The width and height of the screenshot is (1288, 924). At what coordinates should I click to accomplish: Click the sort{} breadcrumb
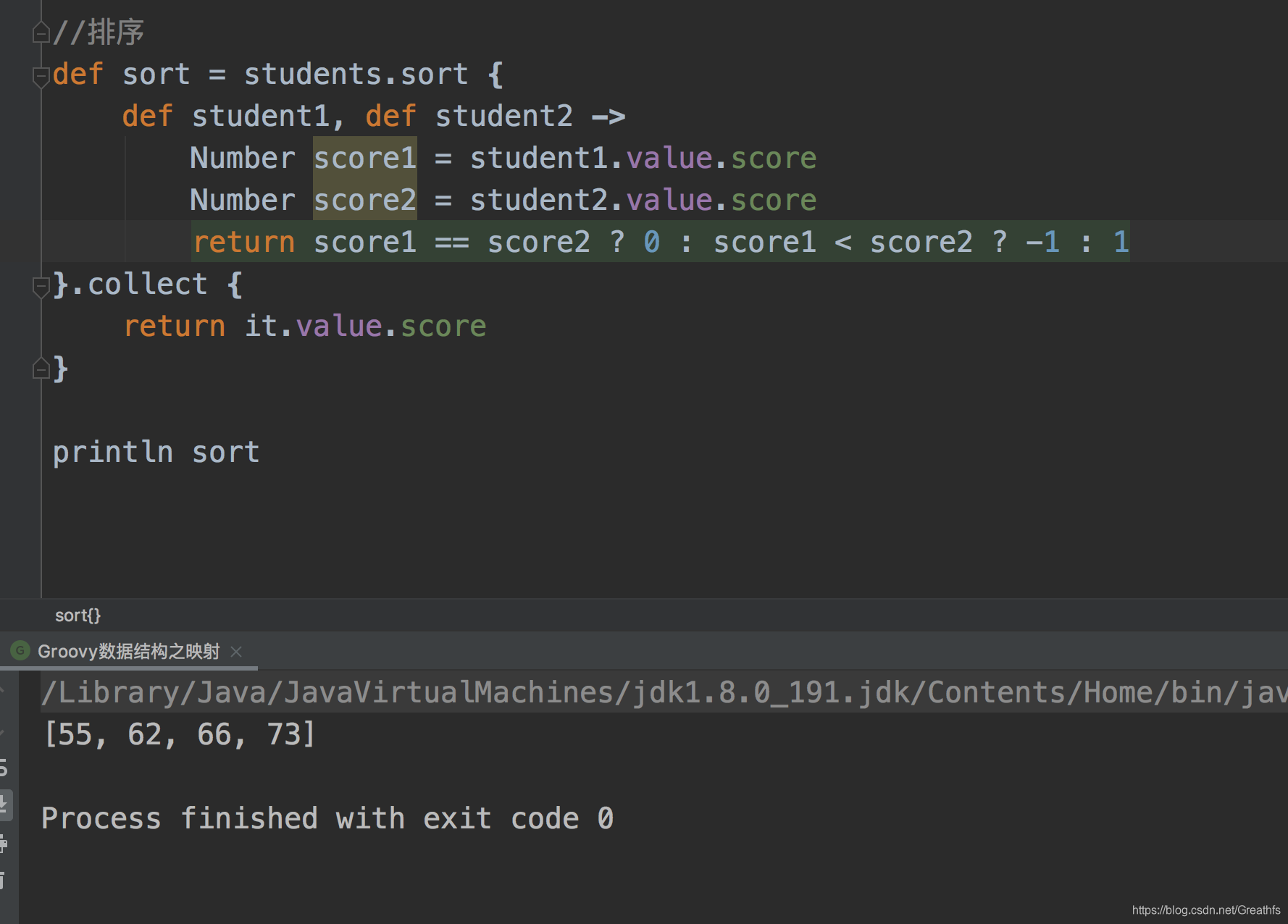click(x=78, y=616)
